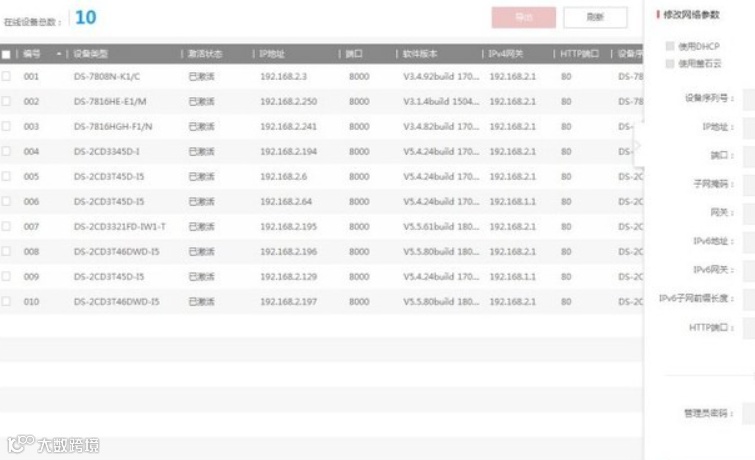The image size is (755, 460).
Task: Select device DS-2CD3345D-I
Action: 106,152
